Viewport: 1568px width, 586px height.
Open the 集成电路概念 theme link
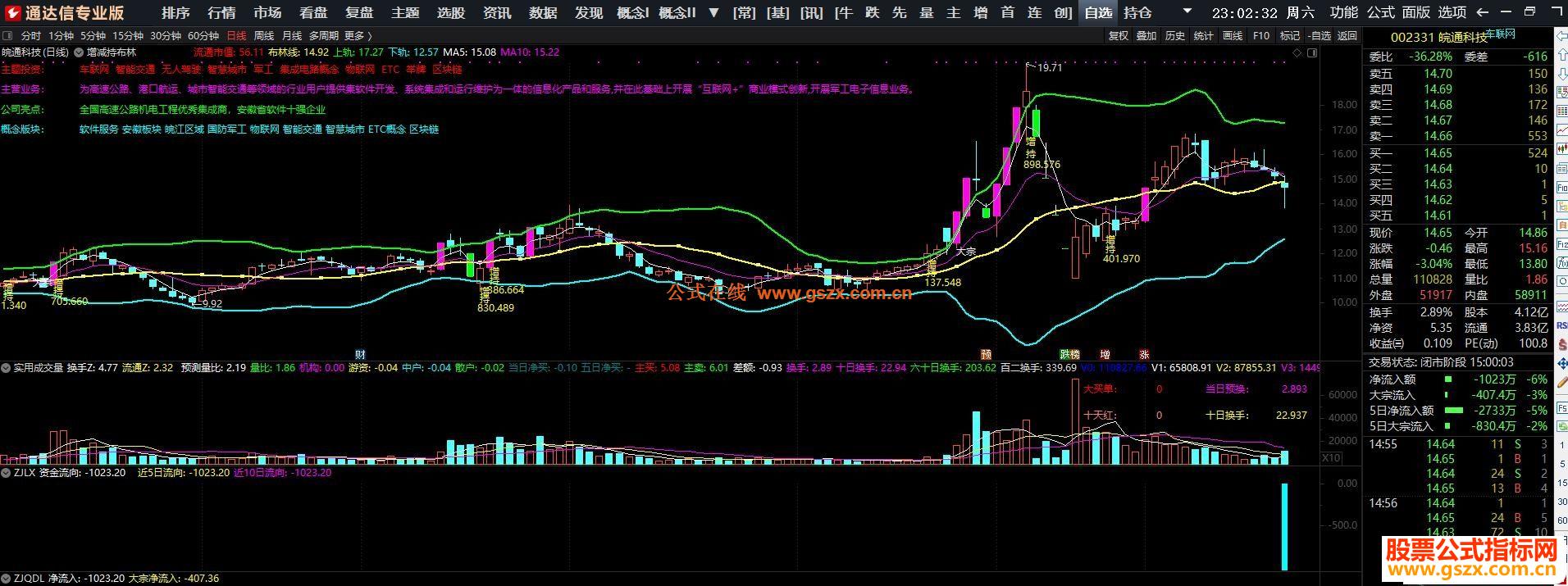click(x=308, y=70)
